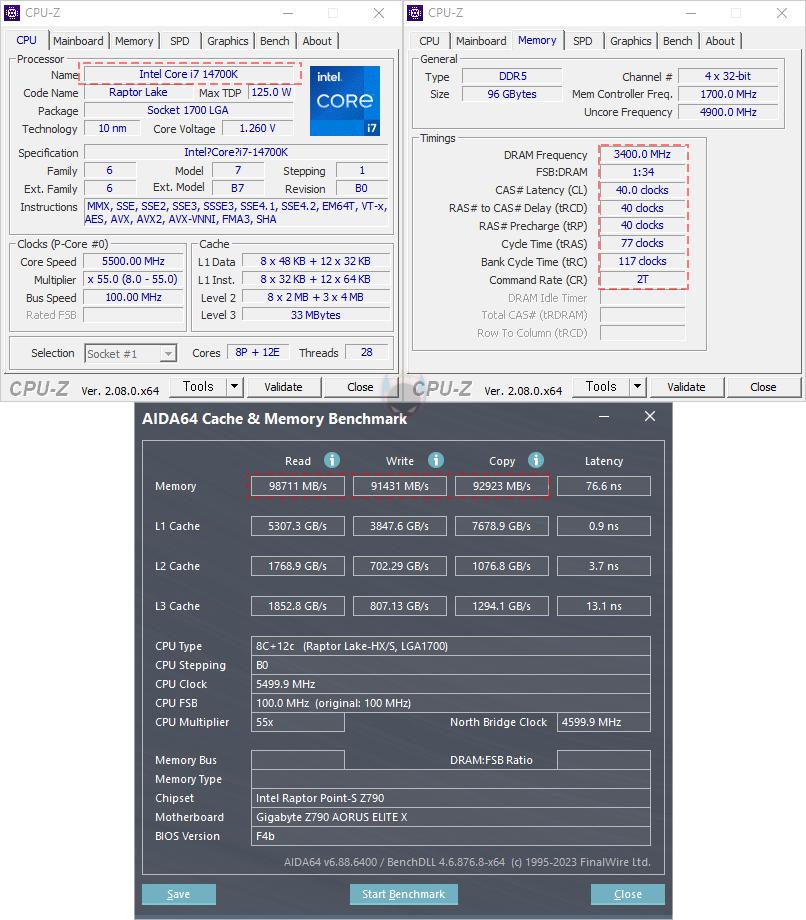
Task: Click Close button in left CPU-Z
Action: (360, 387)
